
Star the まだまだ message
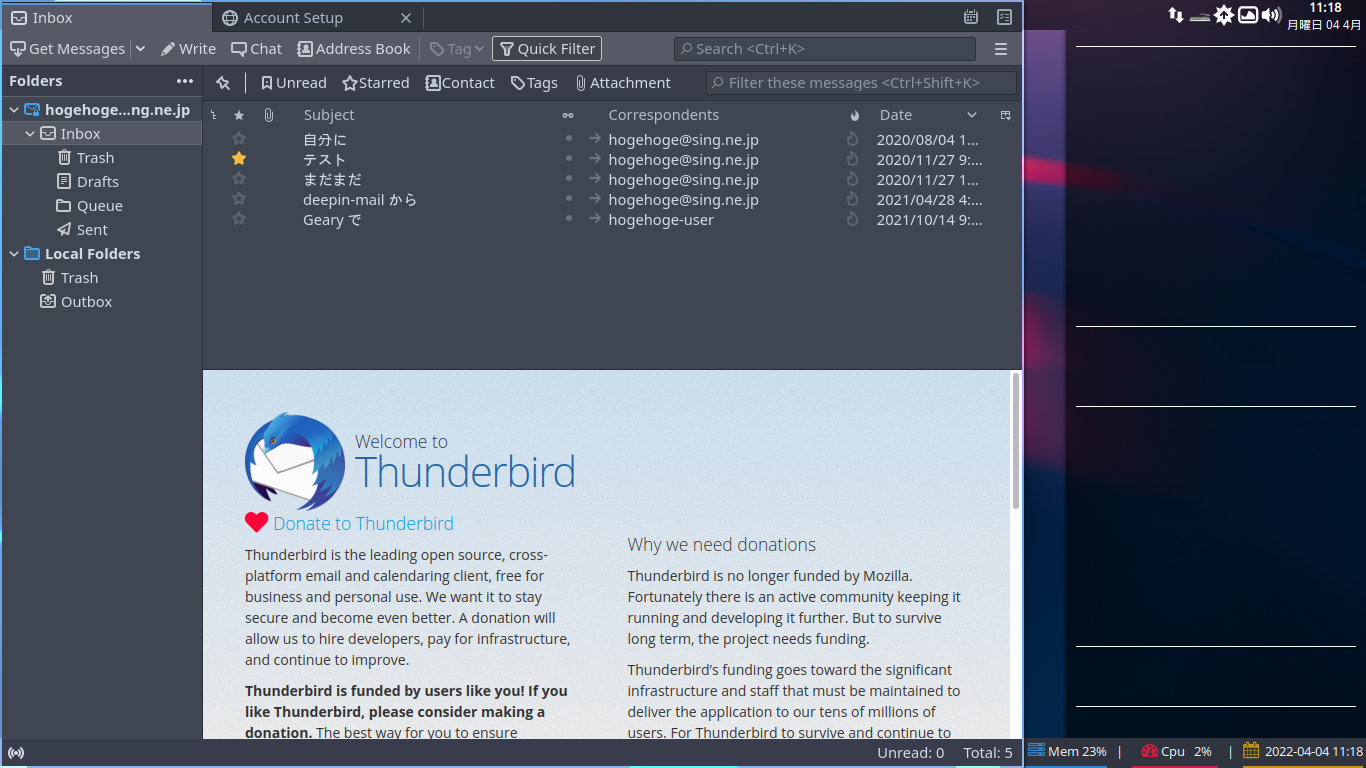[x=239, y=179]
